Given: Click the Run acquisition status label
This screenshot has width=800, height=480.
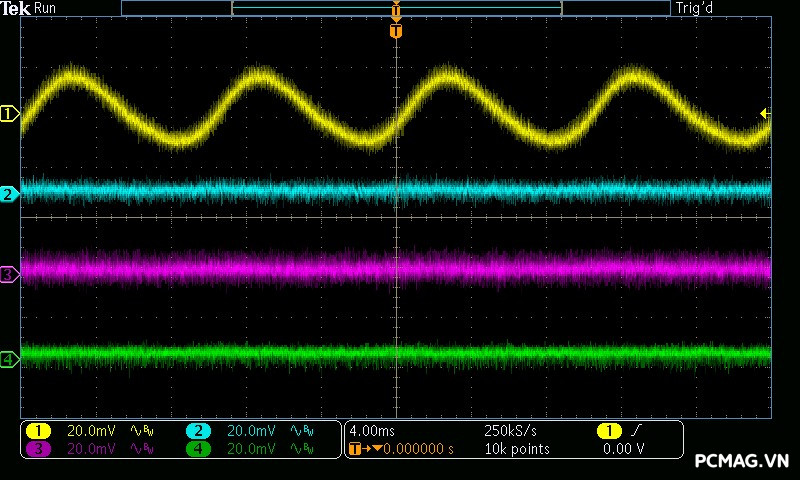Looking at the screenshot, I should (x=45, y=8).
